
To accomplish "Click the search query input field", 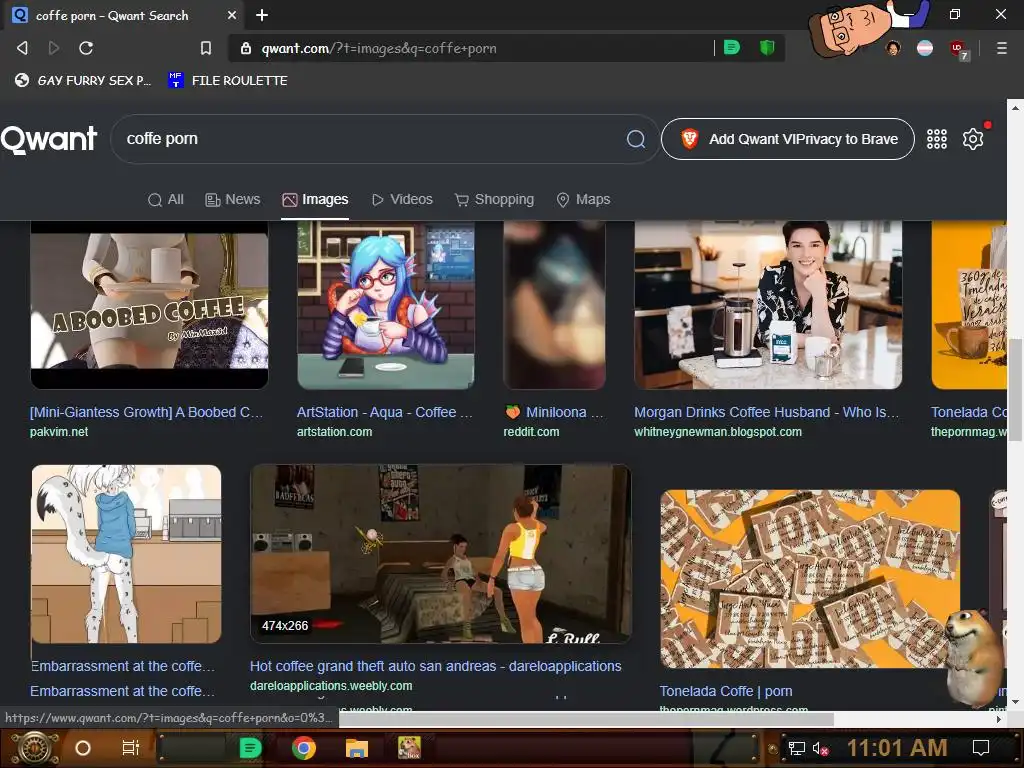I will tap(372, 139).
